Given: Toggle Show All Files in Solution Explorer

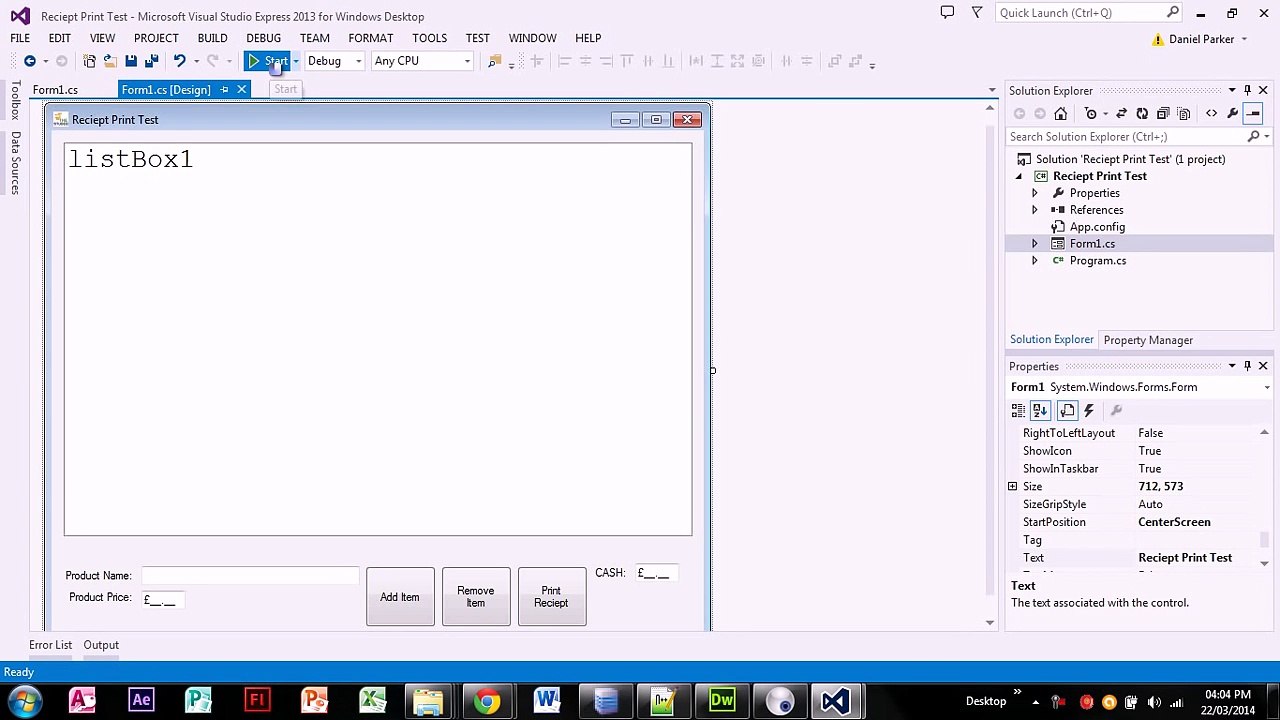Looking at the screenshot, I should [1183, 114].
